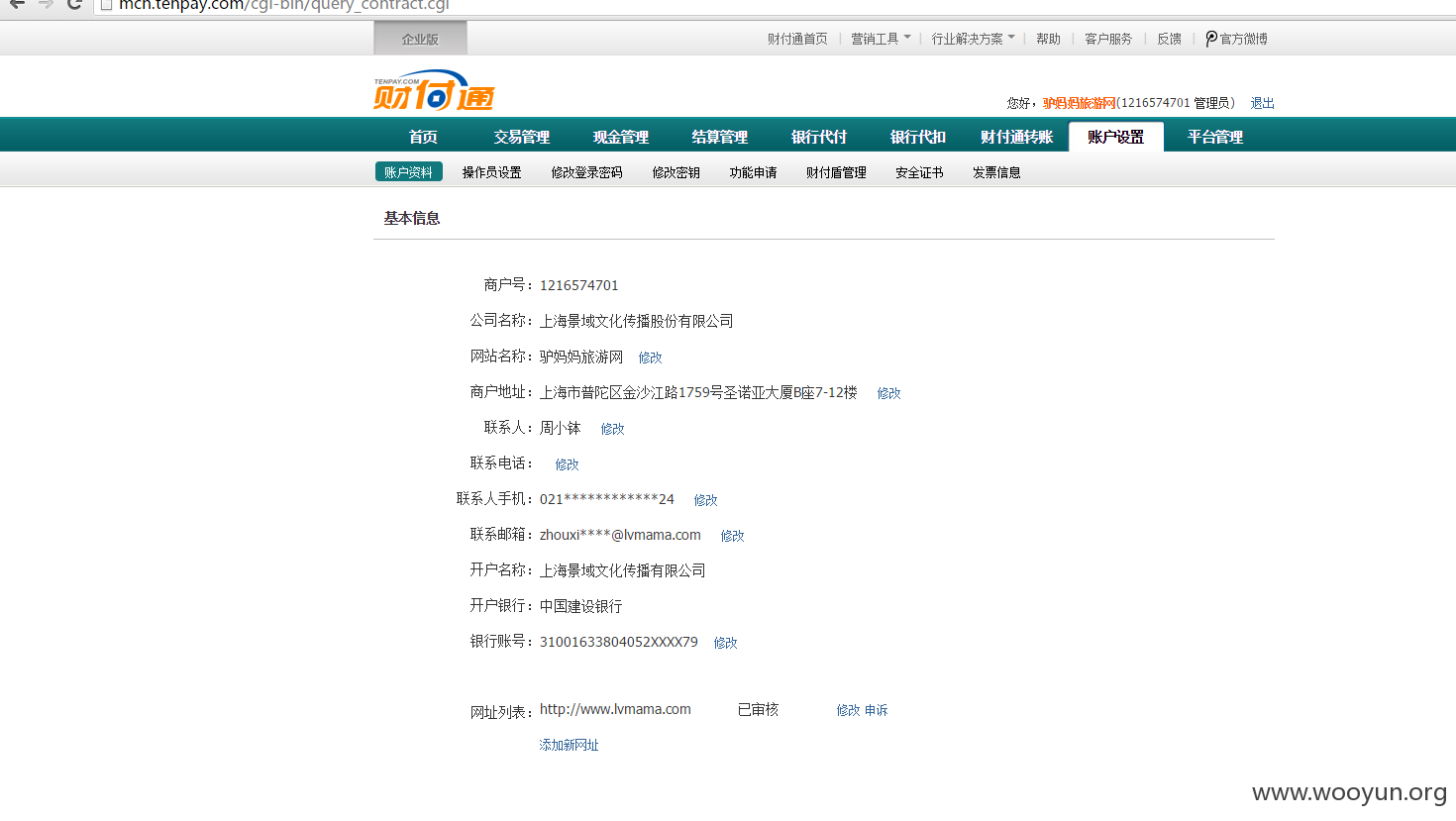Open the 功能申请 submenu
1456x821 pixels.
point(753,172)
